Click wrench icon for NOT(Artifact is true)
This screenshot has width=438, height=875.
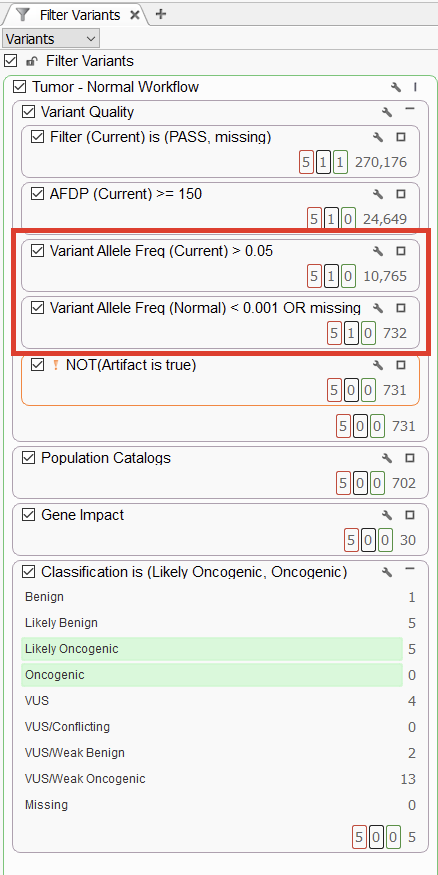(378, 365)
